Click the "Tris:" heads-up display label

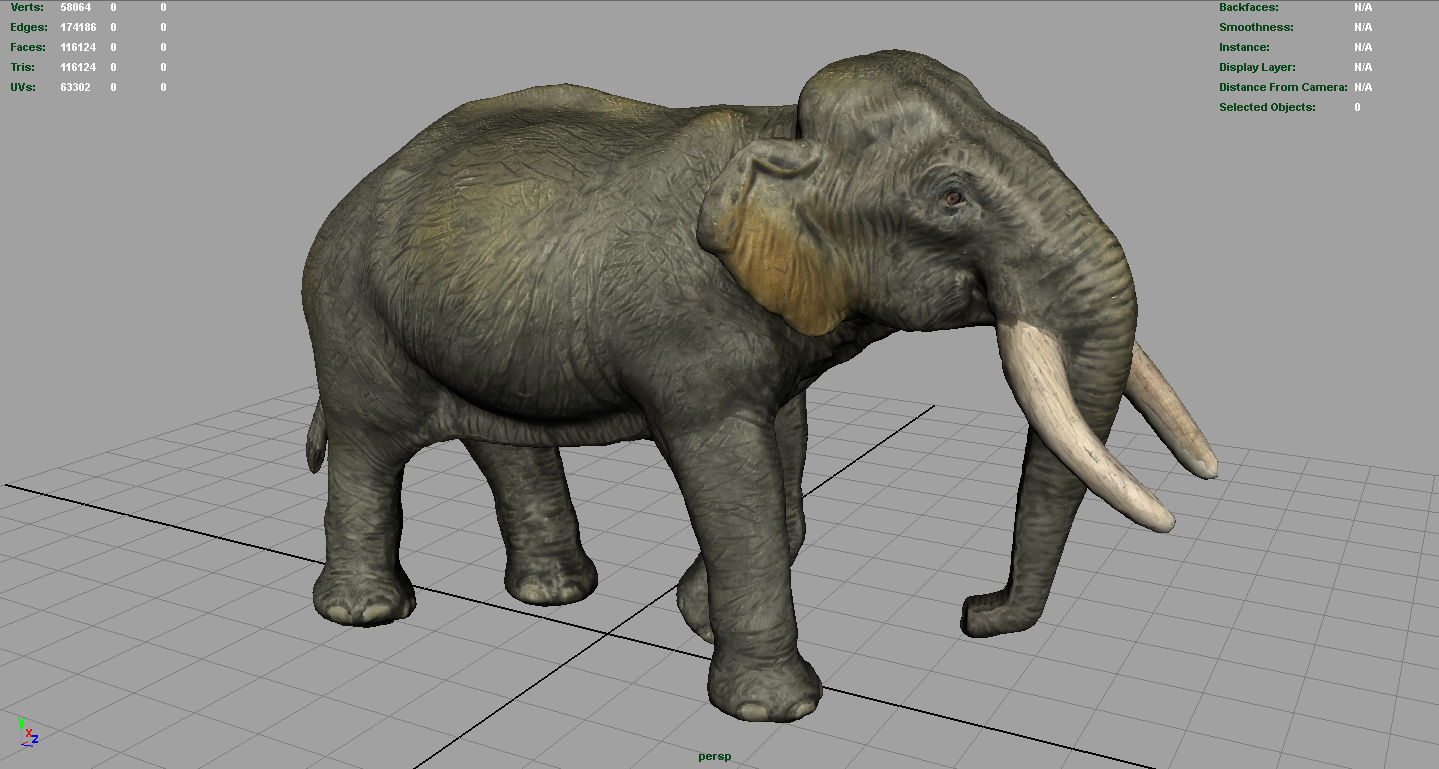point(23,67)
